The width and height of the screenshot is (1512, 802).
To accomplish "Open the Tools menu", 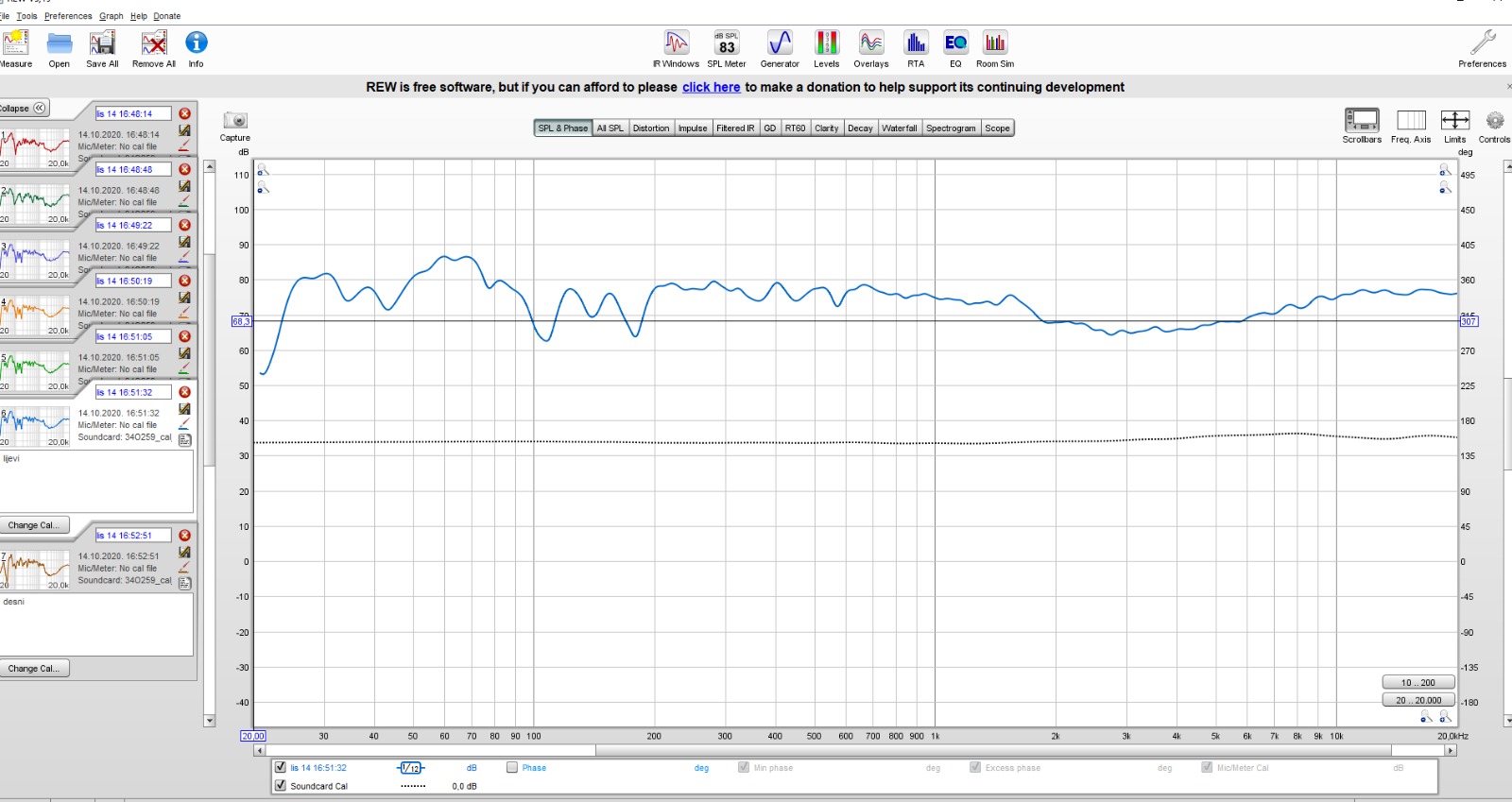I will [x=27, y=16].
